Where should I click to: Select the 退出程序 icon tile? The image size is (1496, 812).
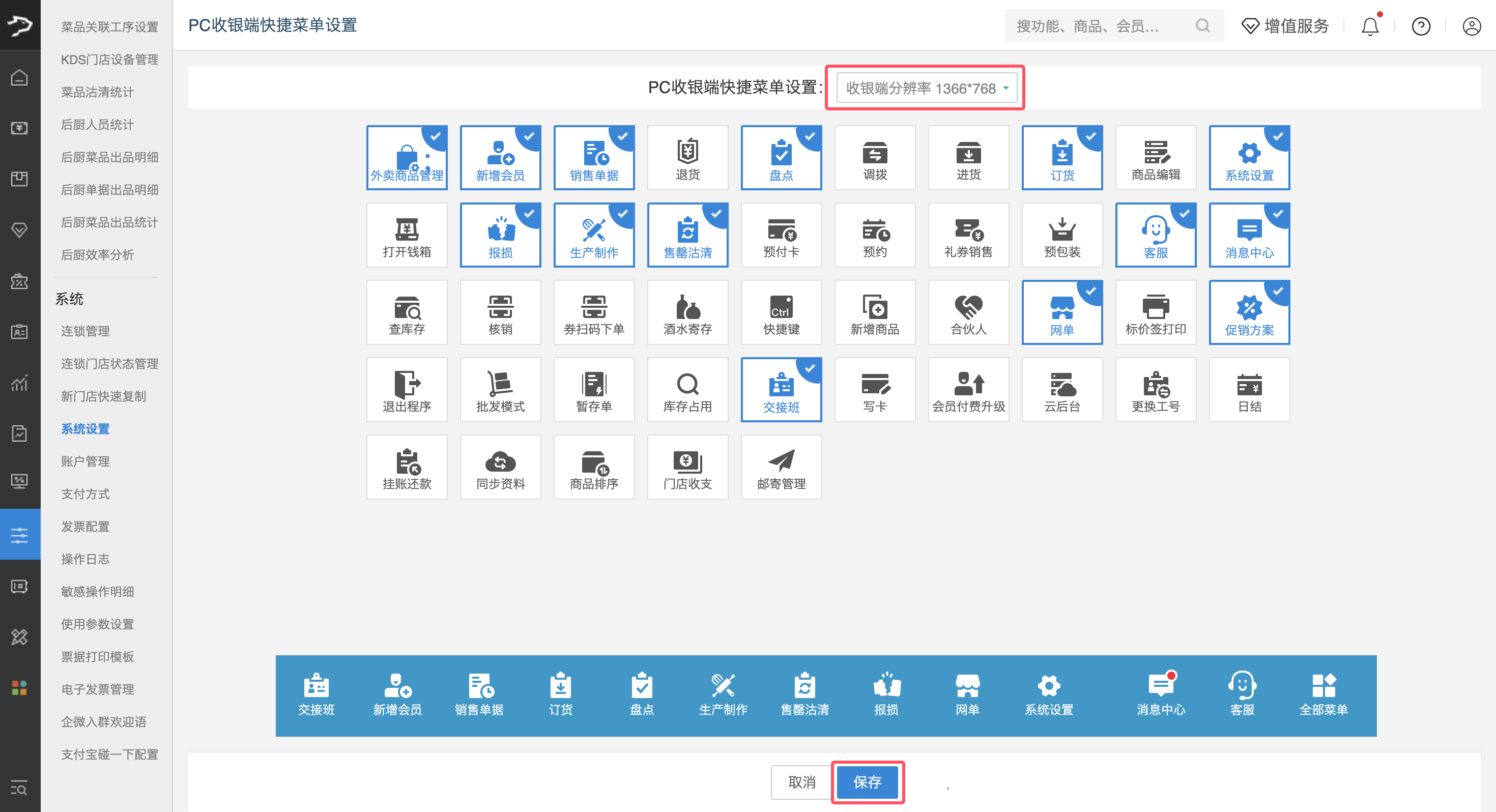pyautogui.click(x=407, y=390)
